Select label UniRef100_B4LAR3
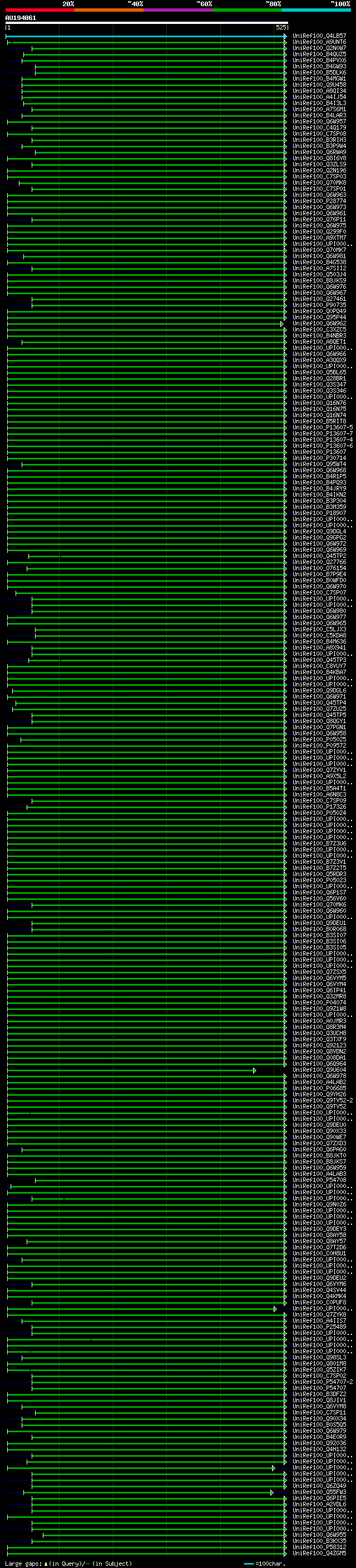Image resolution: width=356 pixels, height=1568 pixels. 319,115
